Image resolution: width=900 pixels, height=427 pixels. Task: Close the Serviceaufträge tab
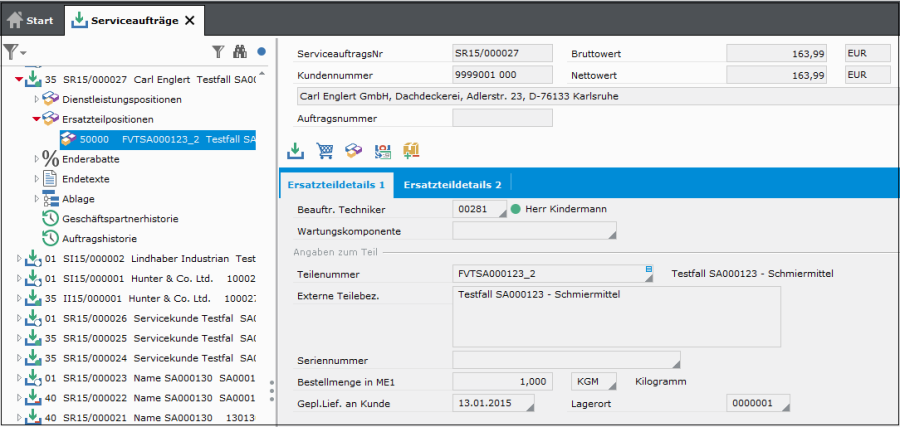[190, 20]
